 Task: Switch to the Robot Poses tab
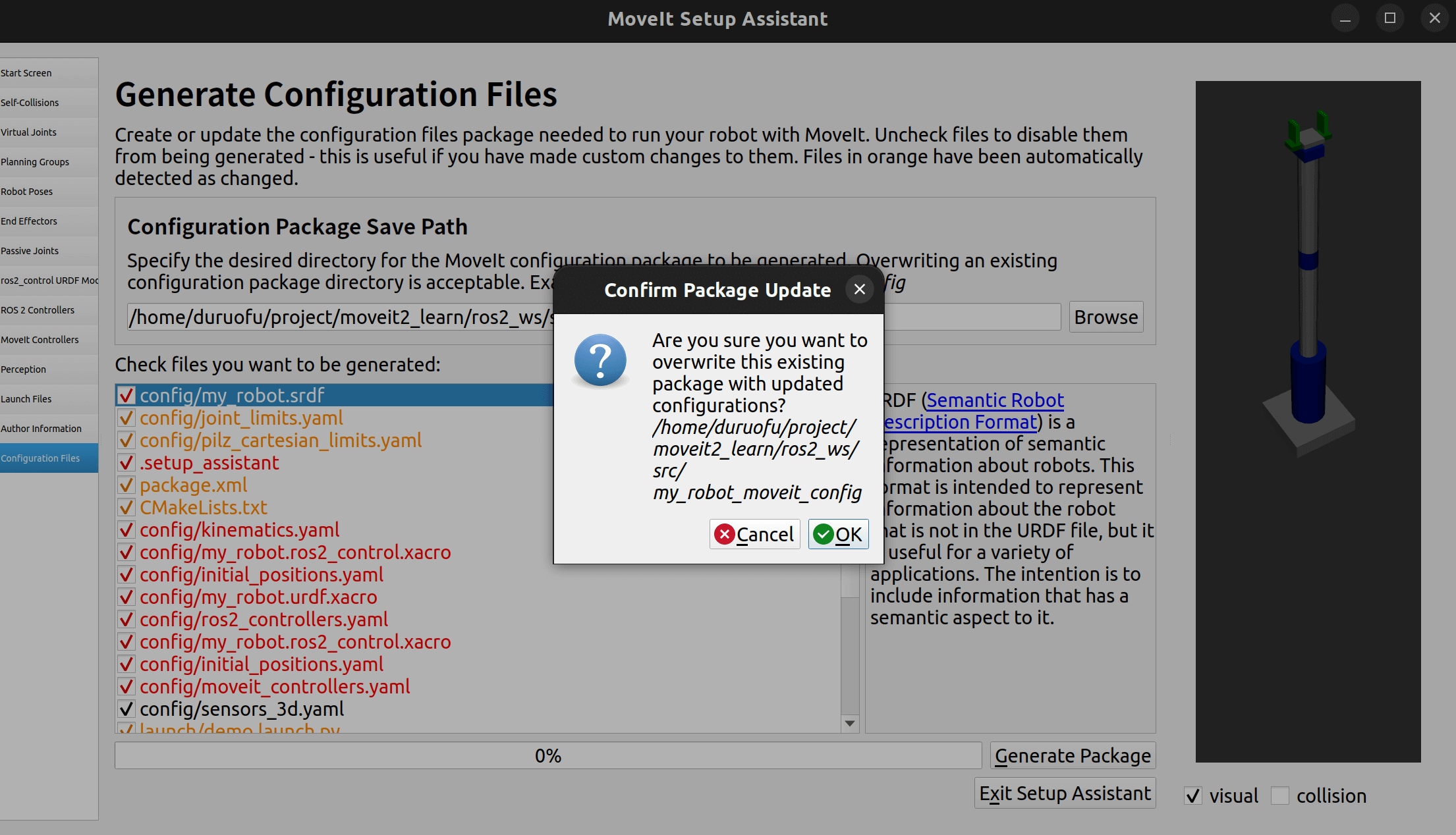[x=27, y=192]
